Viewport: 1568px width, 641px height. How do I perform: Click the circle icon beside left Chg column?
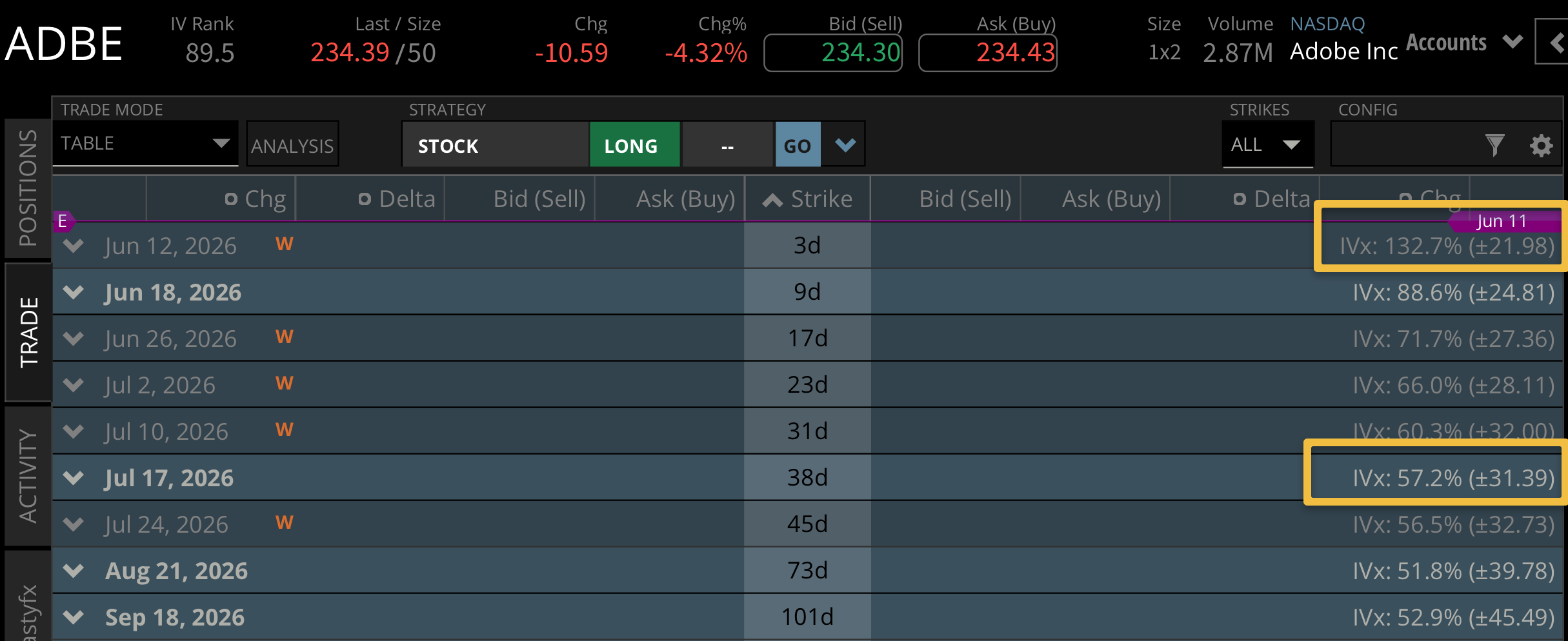coord(231,199)
